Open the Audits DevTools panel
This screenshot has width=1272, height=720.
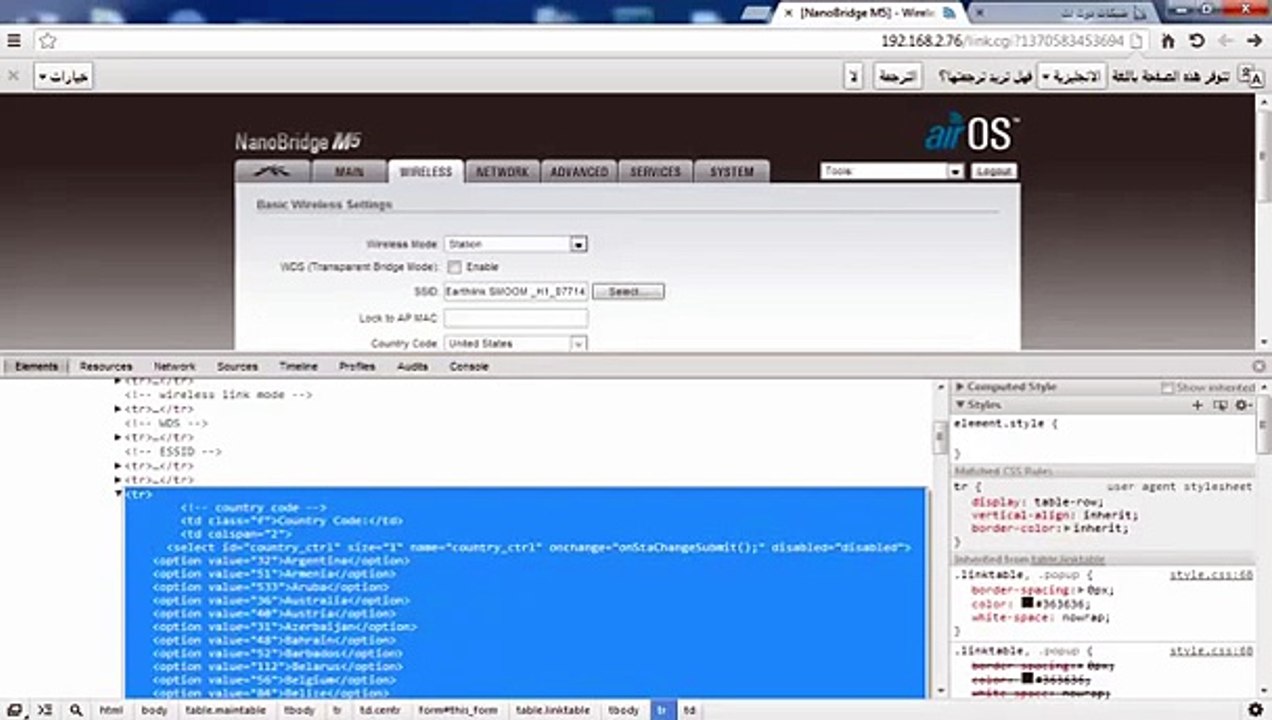(412, 366)
